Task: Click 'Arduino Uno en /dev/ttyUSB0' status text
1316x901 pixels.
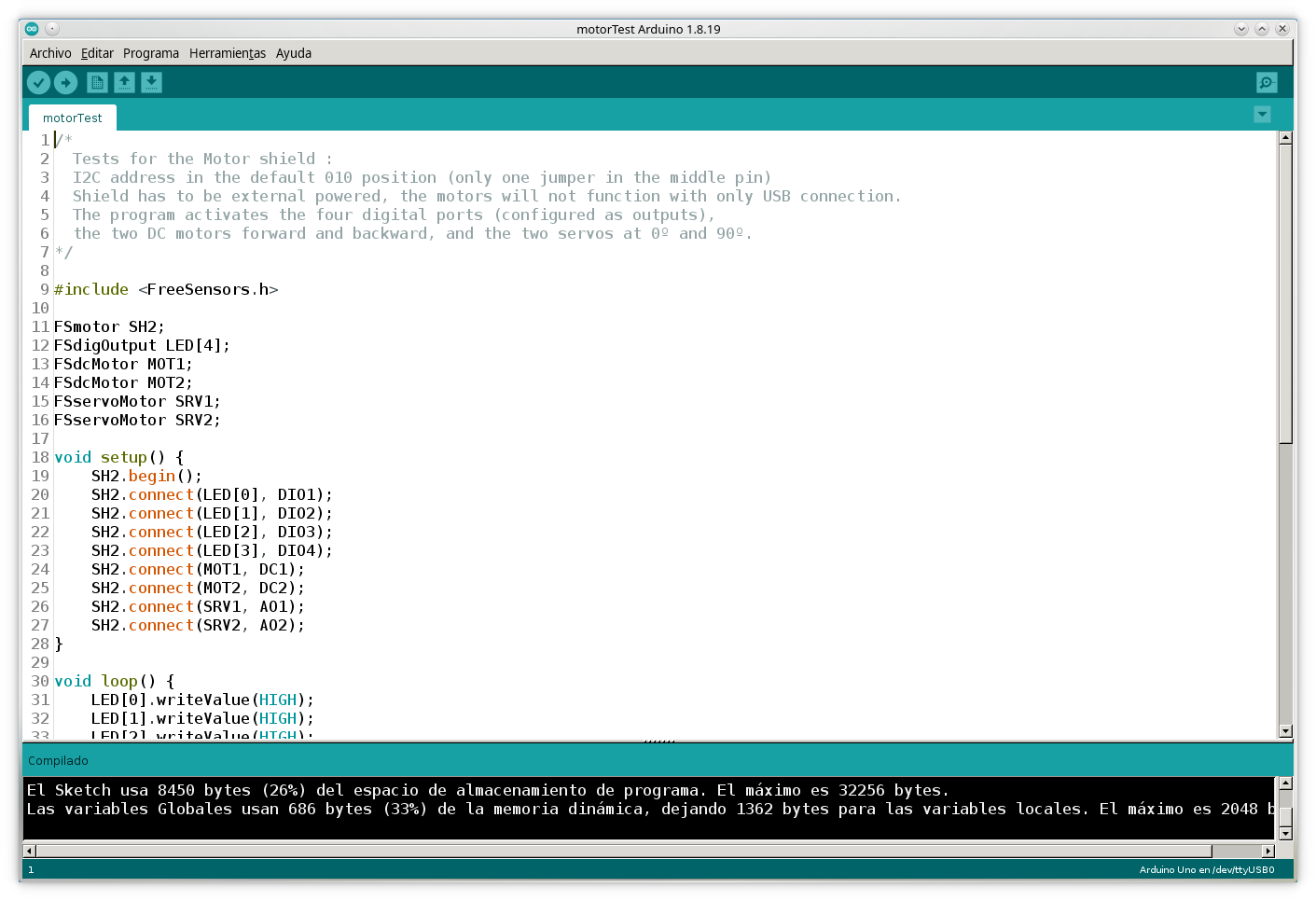Action: tap(1207, 869)
